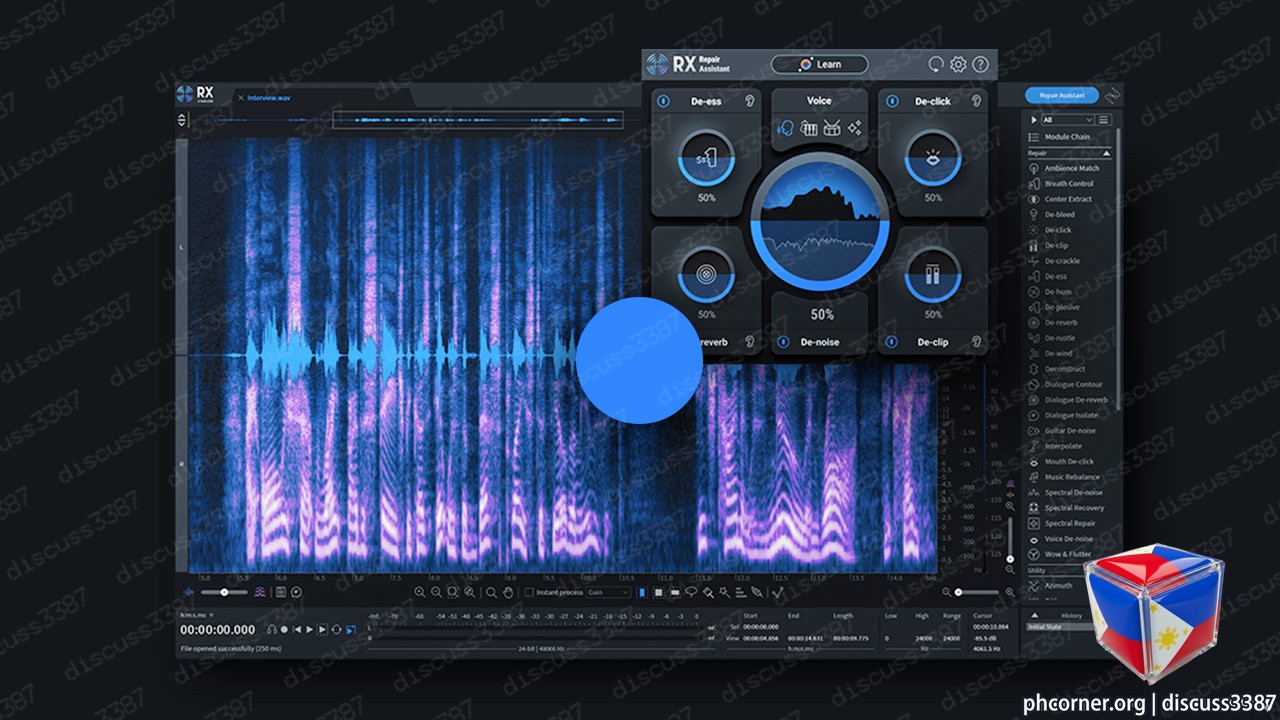Toggle De-clip power button
The width and height of the screenshot is (1280, 720).
(x=890, y=342)
